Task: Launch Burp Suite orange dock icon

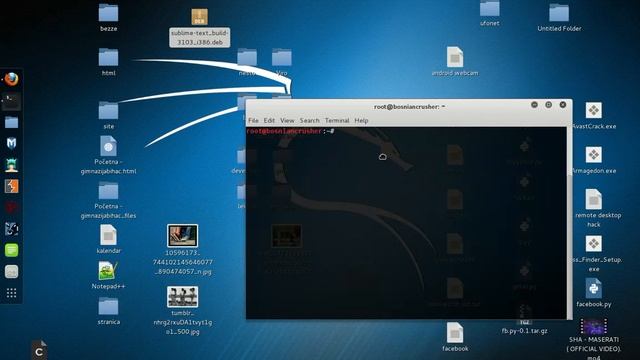Action: coord(11,186)
